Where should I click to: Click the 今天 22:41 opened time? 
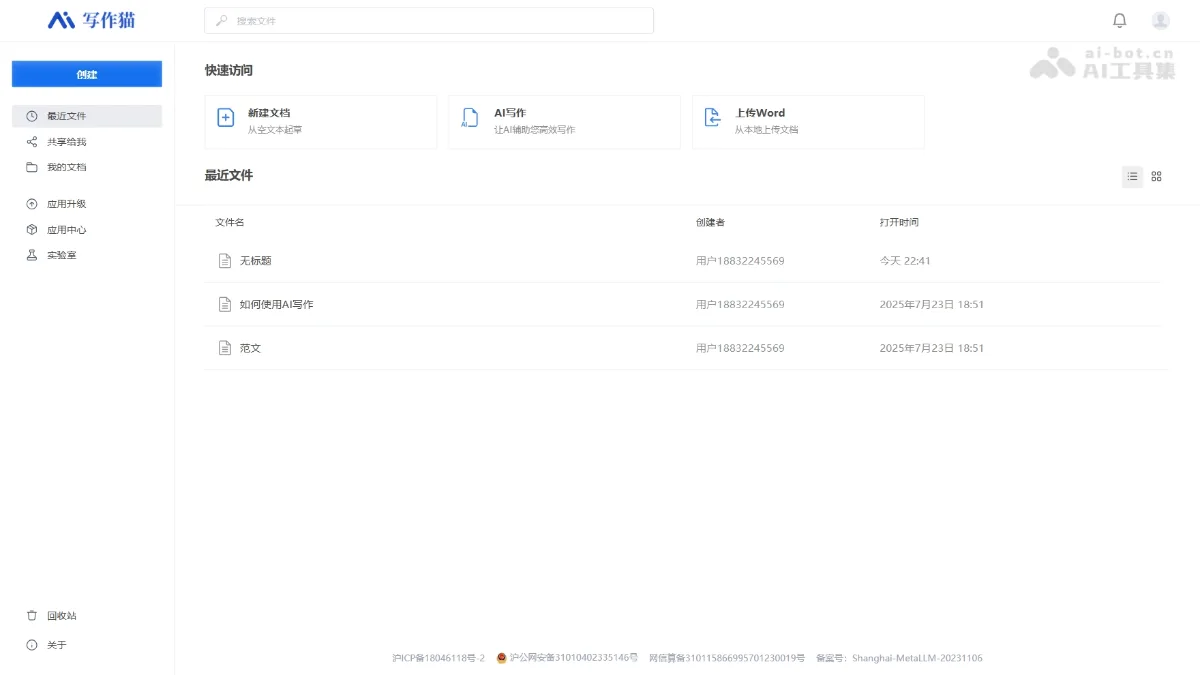[905, 261]
